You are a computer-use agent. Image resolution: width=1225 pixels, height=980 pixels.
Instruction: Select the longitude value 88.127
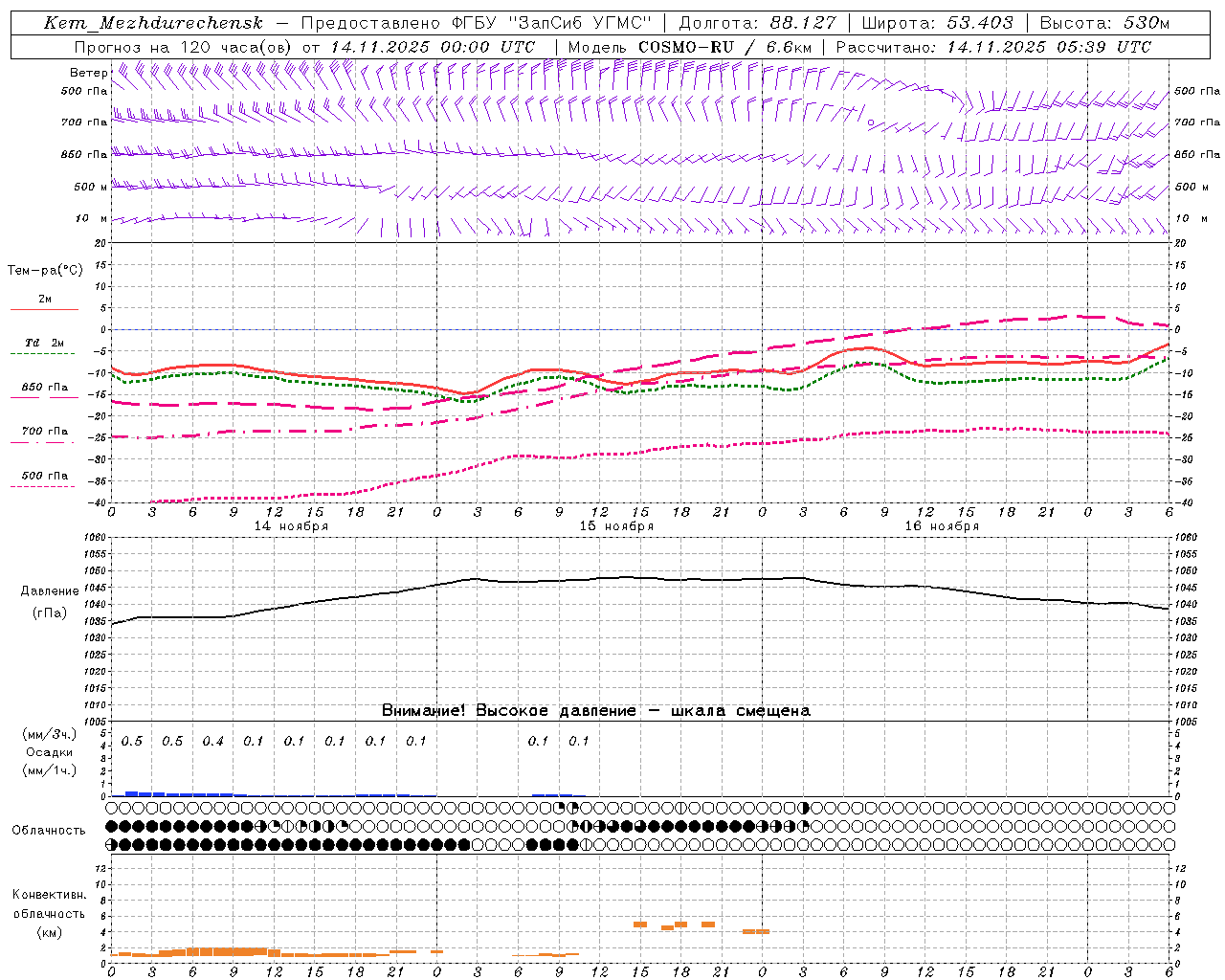pos(803,23)
